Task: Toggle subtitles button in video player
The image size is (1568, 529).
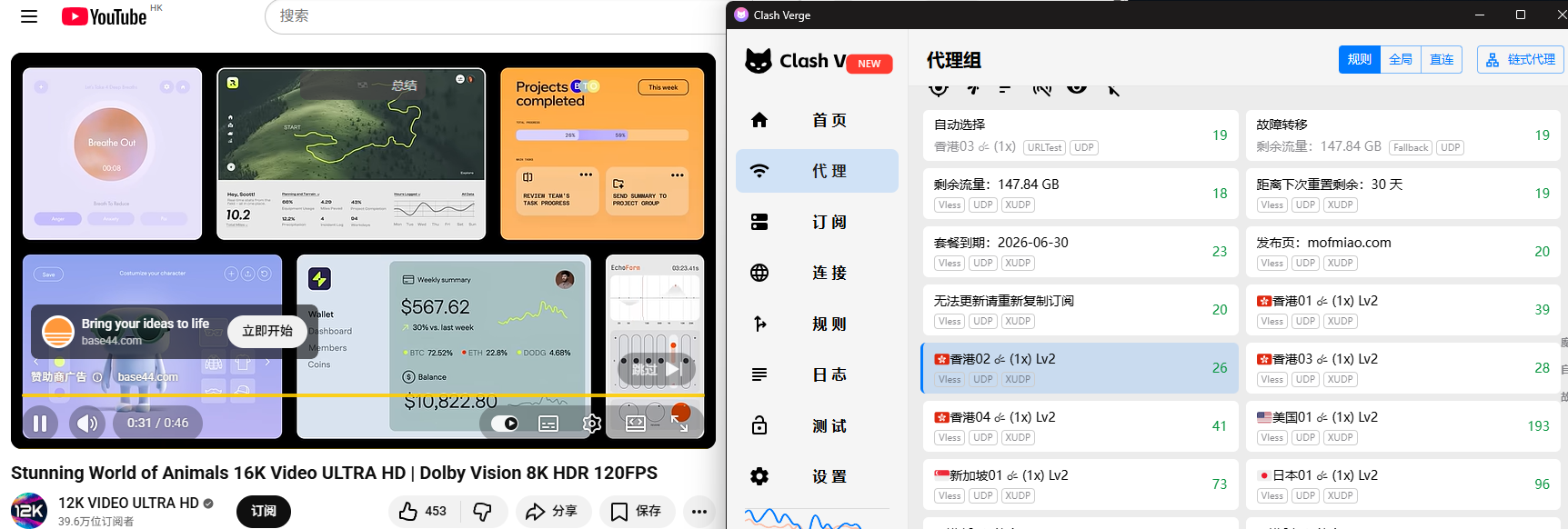Action: (548, 424)
